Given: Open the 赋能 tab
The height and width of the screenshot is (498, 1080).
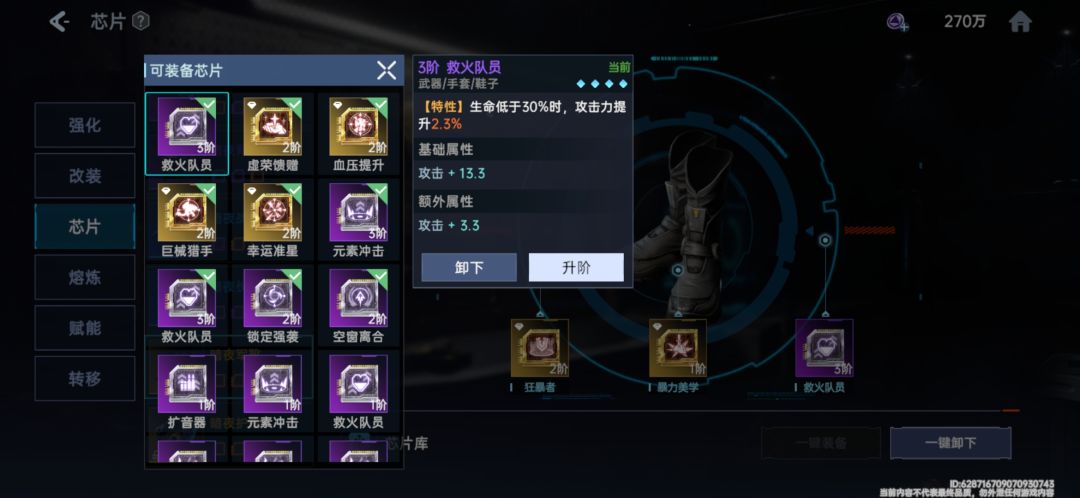Looking at the screenshot, I should coord(85,328).
